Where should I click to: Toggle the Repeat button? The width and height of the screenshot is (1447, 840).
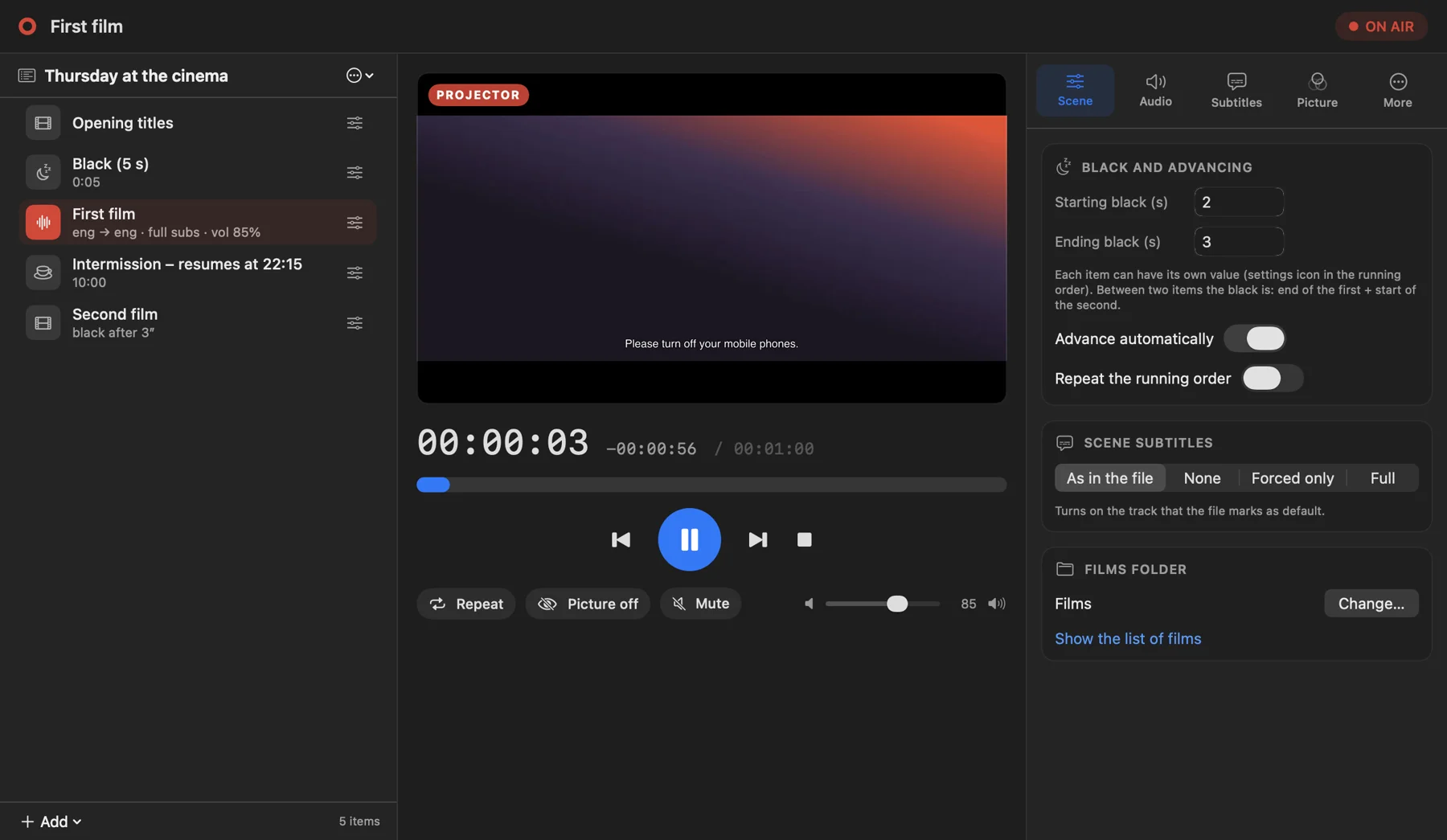(x=466, y=604)
